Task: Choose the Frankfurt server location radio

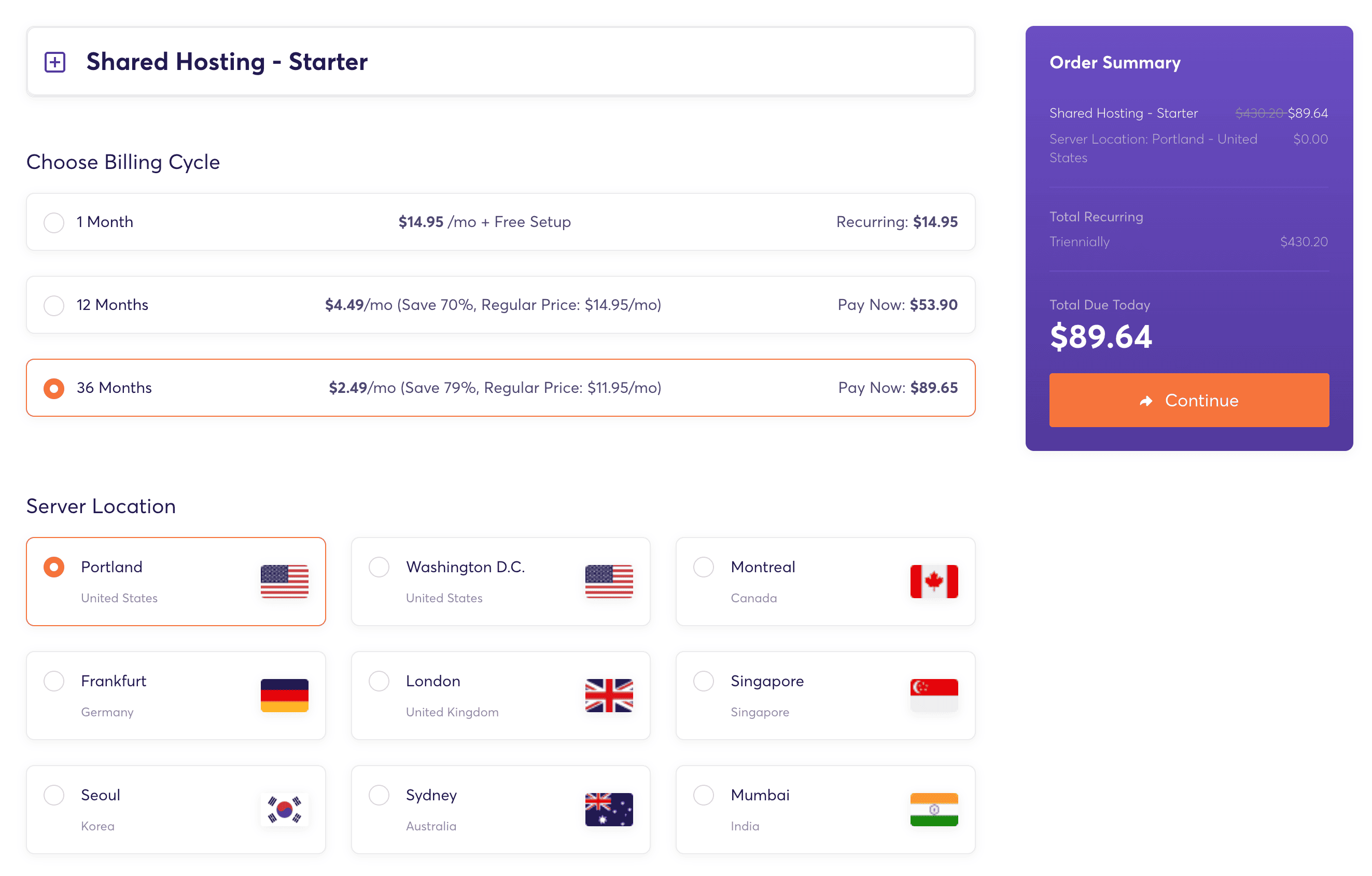Action: (54, 681)
